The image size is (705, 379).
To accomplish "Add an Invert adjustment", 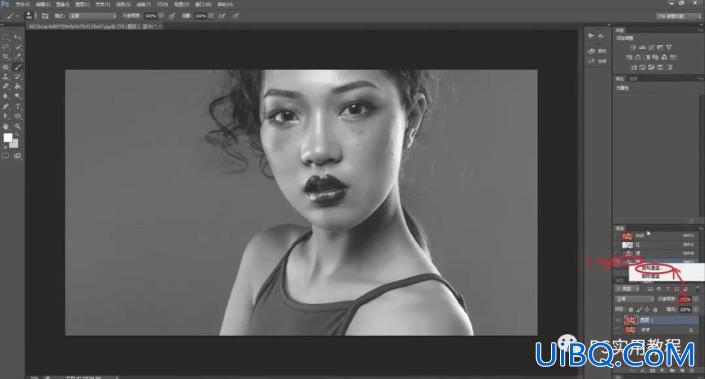I will 634,67.
